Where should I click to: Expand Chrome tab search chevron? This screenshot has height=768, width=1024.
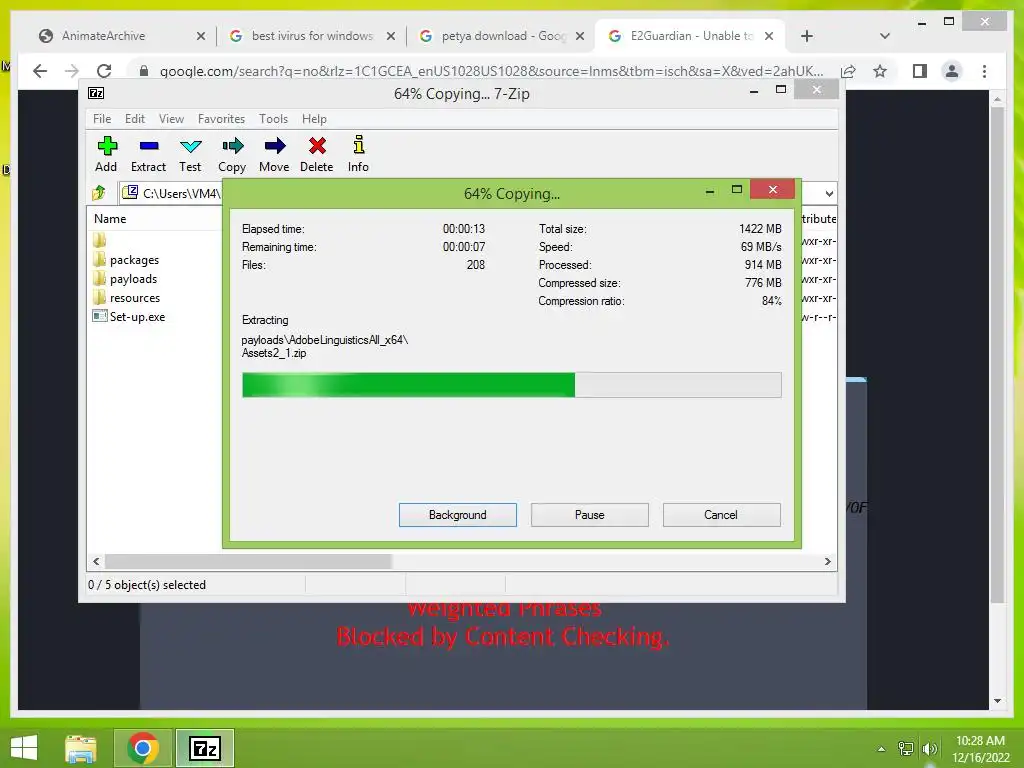point(885,36)
